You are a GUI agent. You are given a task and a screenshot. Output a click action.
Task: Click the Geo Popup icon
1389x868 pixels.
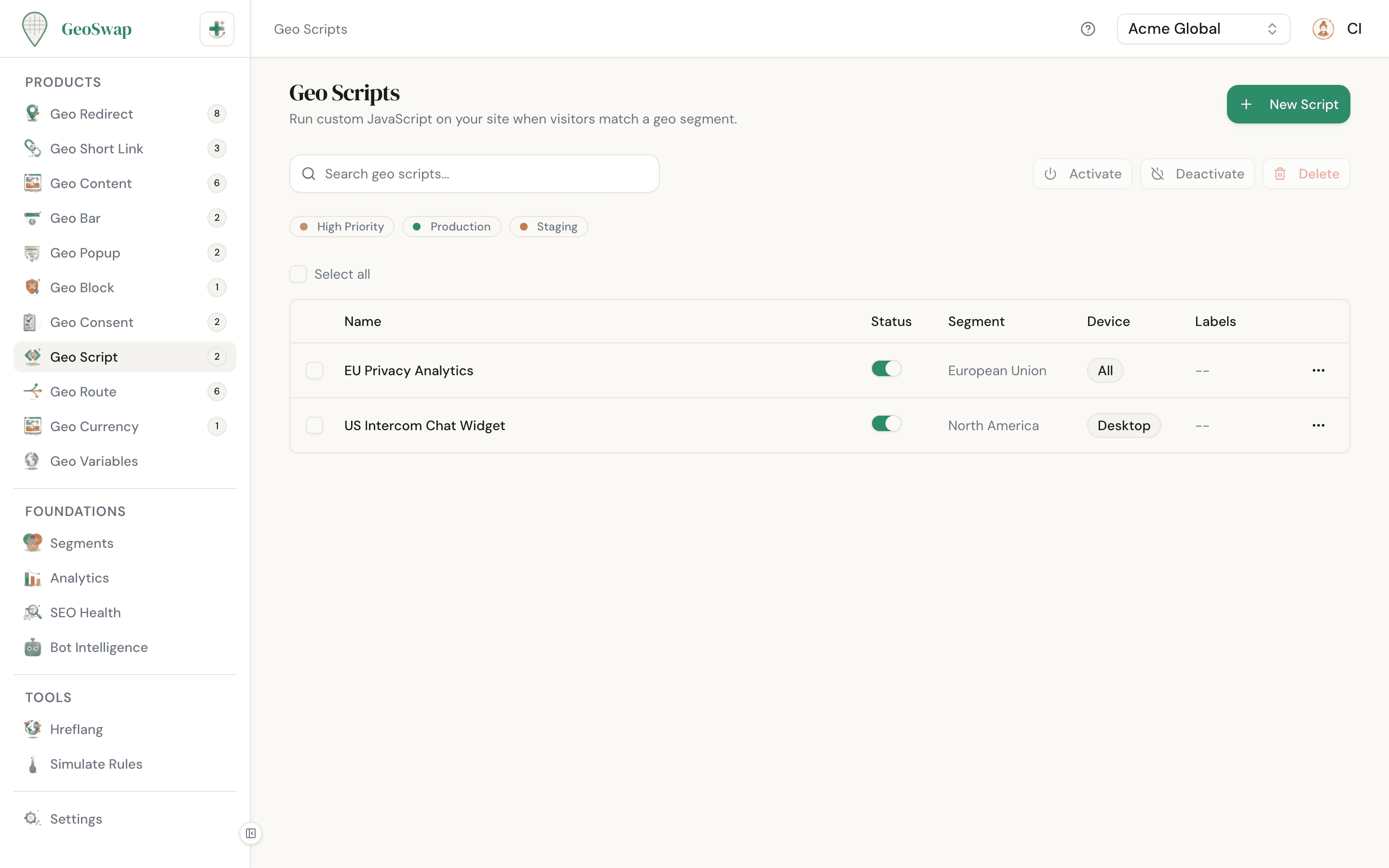click(32, 253)
